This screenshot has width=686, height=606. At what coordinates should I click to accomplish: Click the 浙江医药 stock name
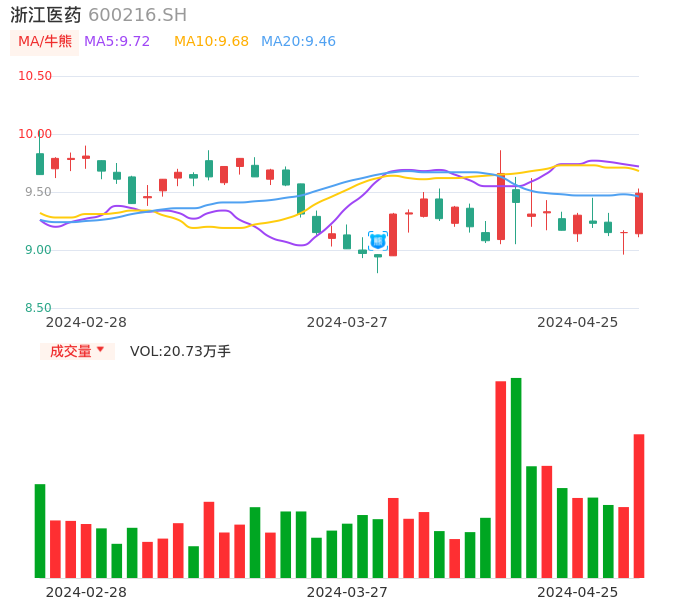click(45, 15)
